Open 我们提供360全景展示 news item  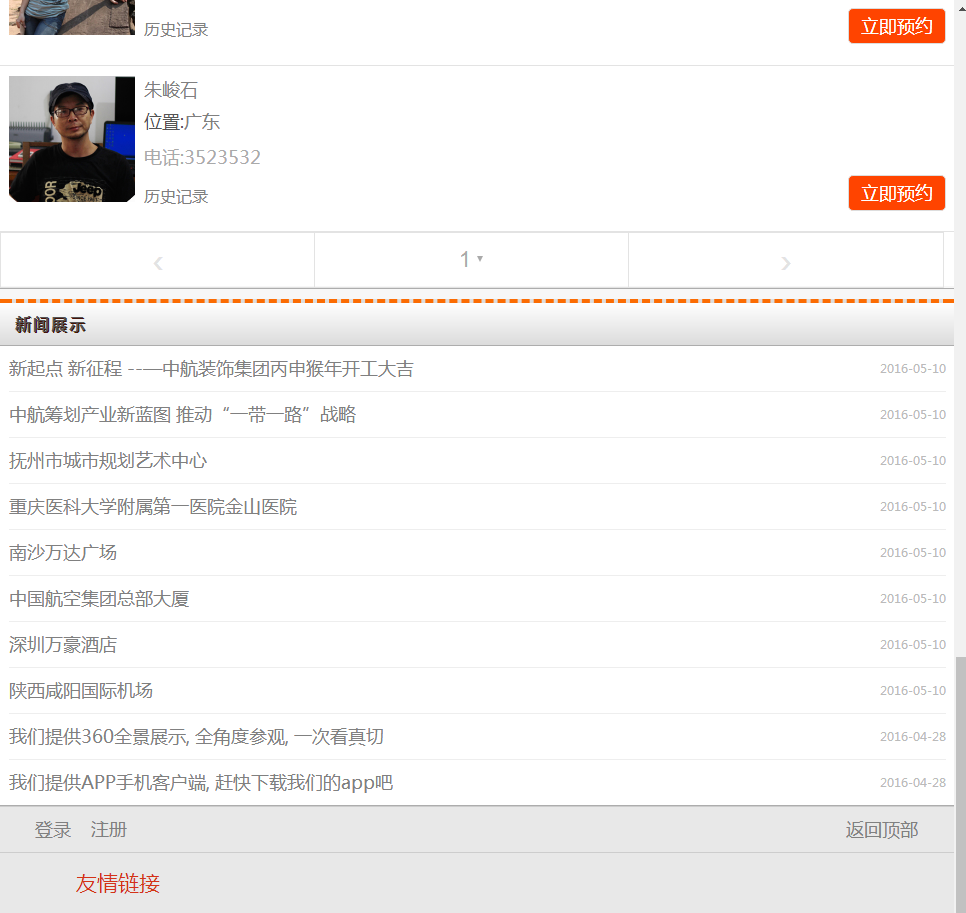196,737
